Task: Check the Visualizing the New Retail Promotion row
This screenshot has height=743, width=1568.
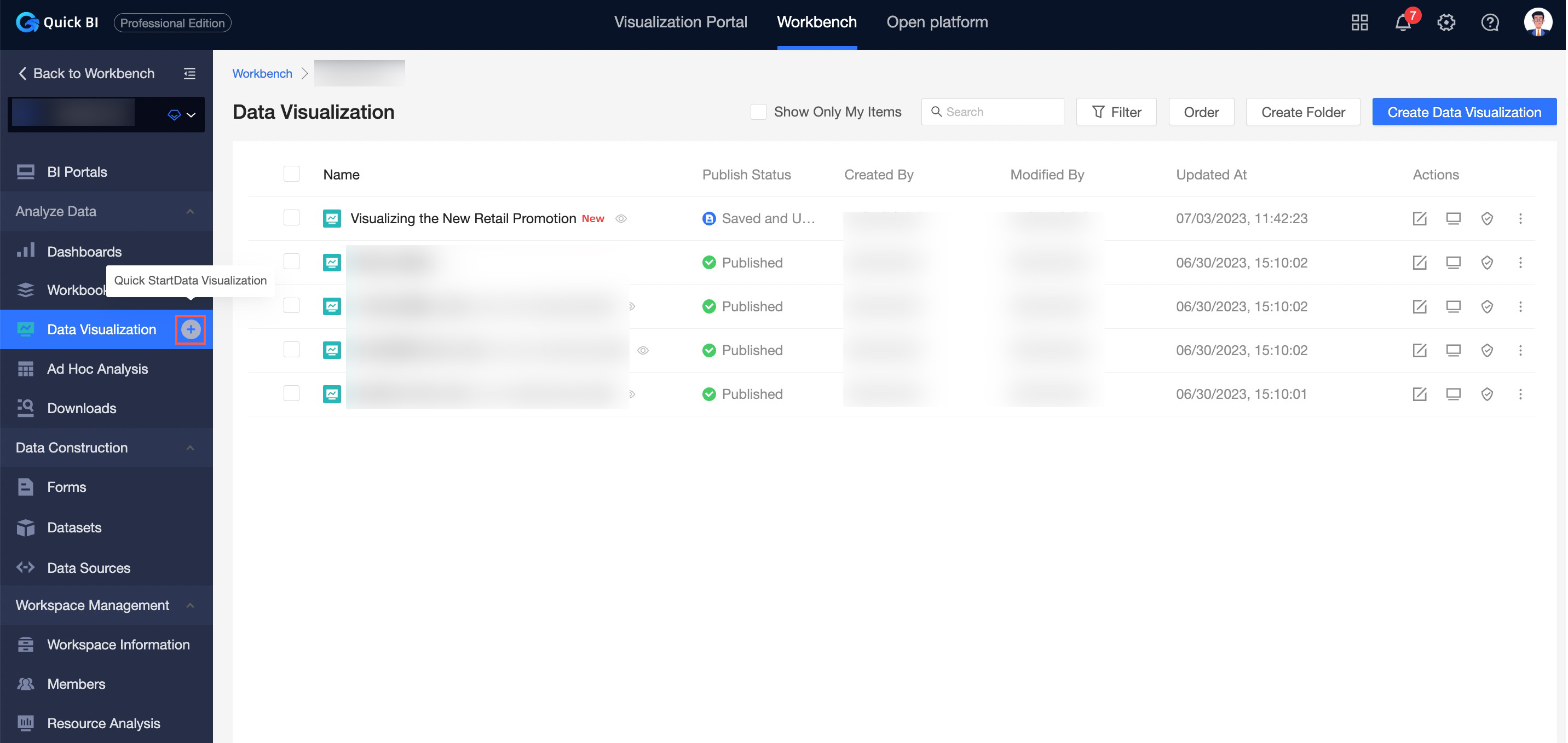Action: (292, 218)
